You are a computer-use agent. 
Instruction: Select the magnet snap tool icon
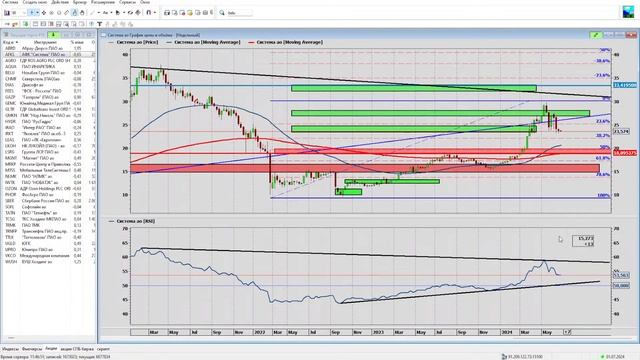tap(149, 13)
